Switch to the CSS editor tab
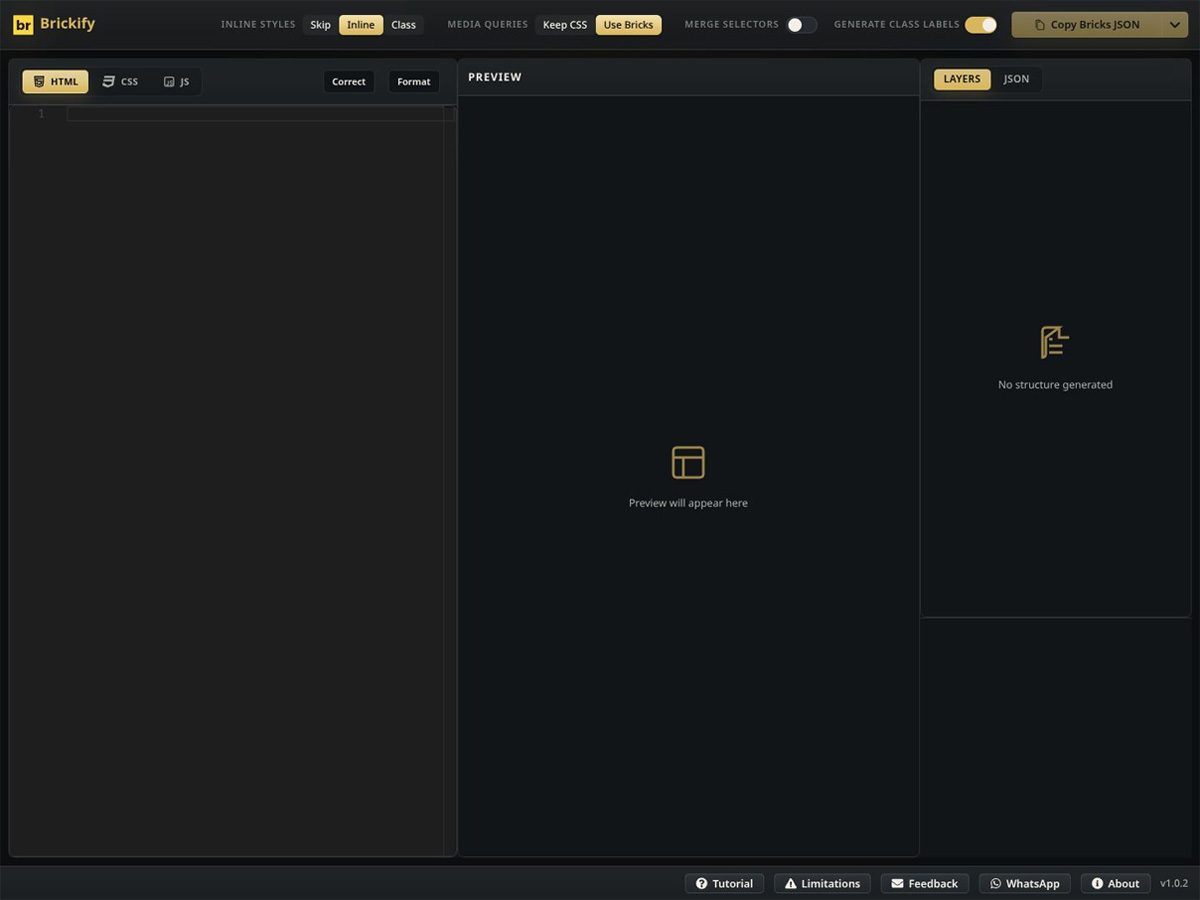Screen dimensions: 1200x900 (x=120, y=82)
